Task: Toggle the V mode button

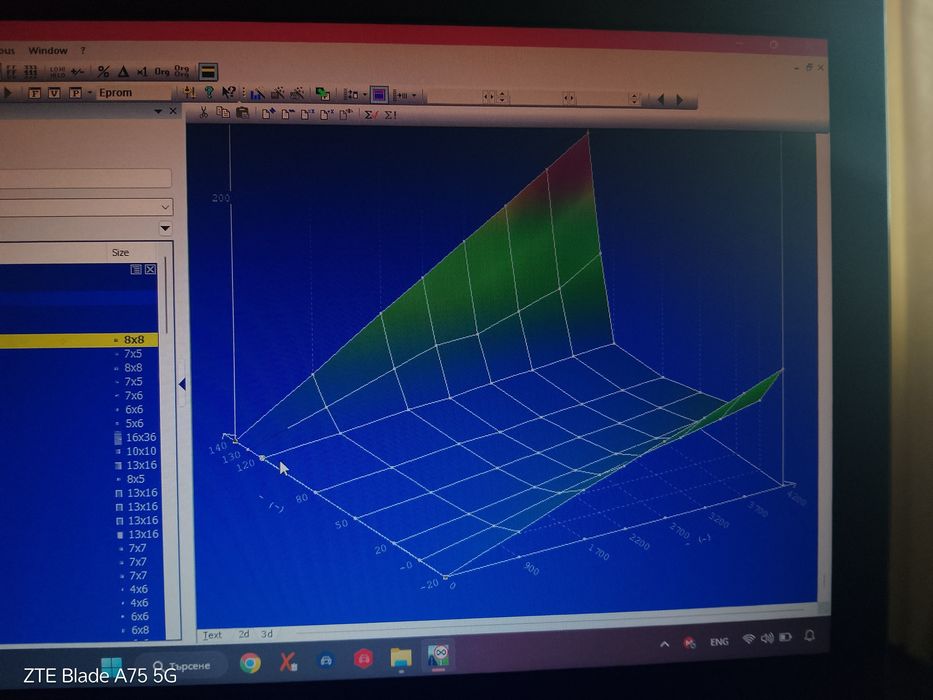Action: (x=54, y=93)
